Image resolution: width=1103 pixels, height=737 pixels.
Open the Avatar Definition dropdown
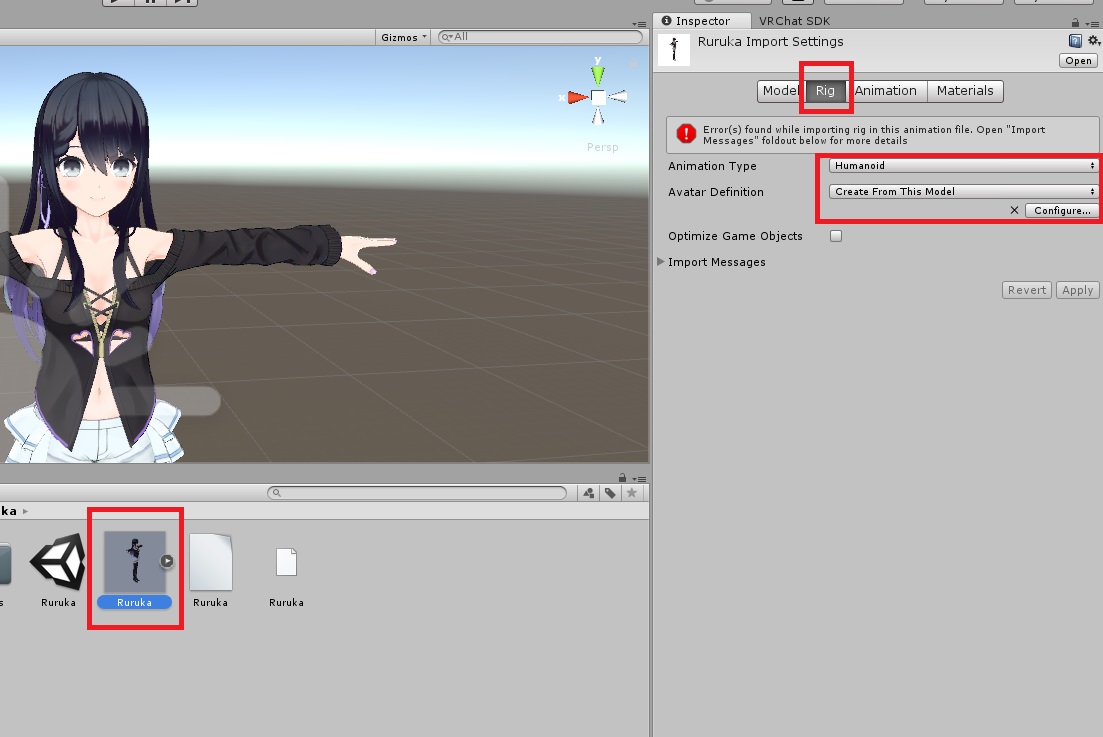click(x=963, y=191)
